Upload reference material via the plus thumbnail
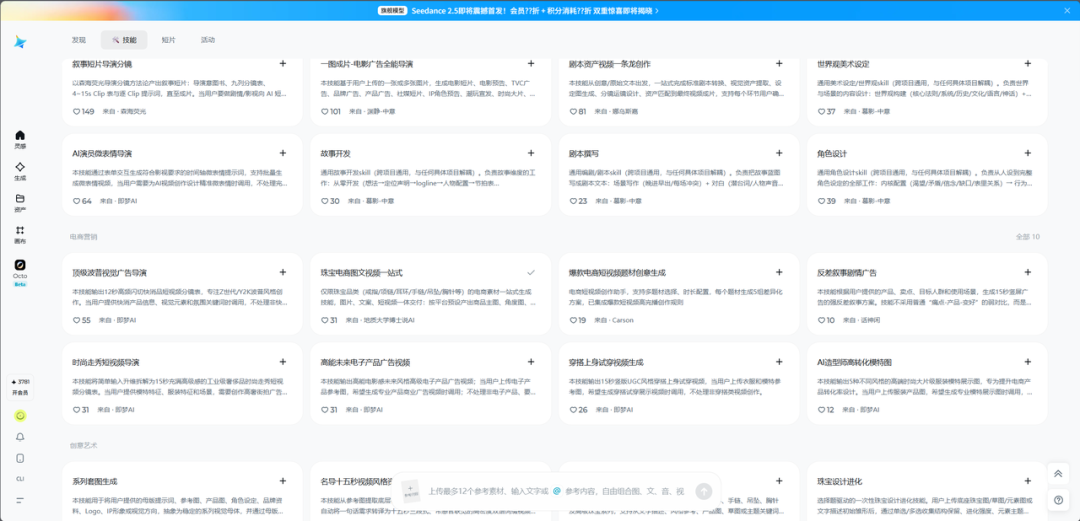Screen dimensions: 1080x521 410,491
